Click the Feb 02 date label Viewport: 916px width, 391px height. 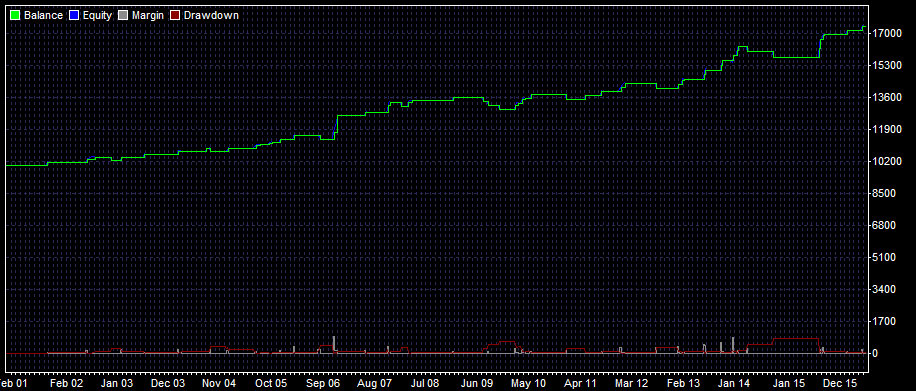coord(66,383)
